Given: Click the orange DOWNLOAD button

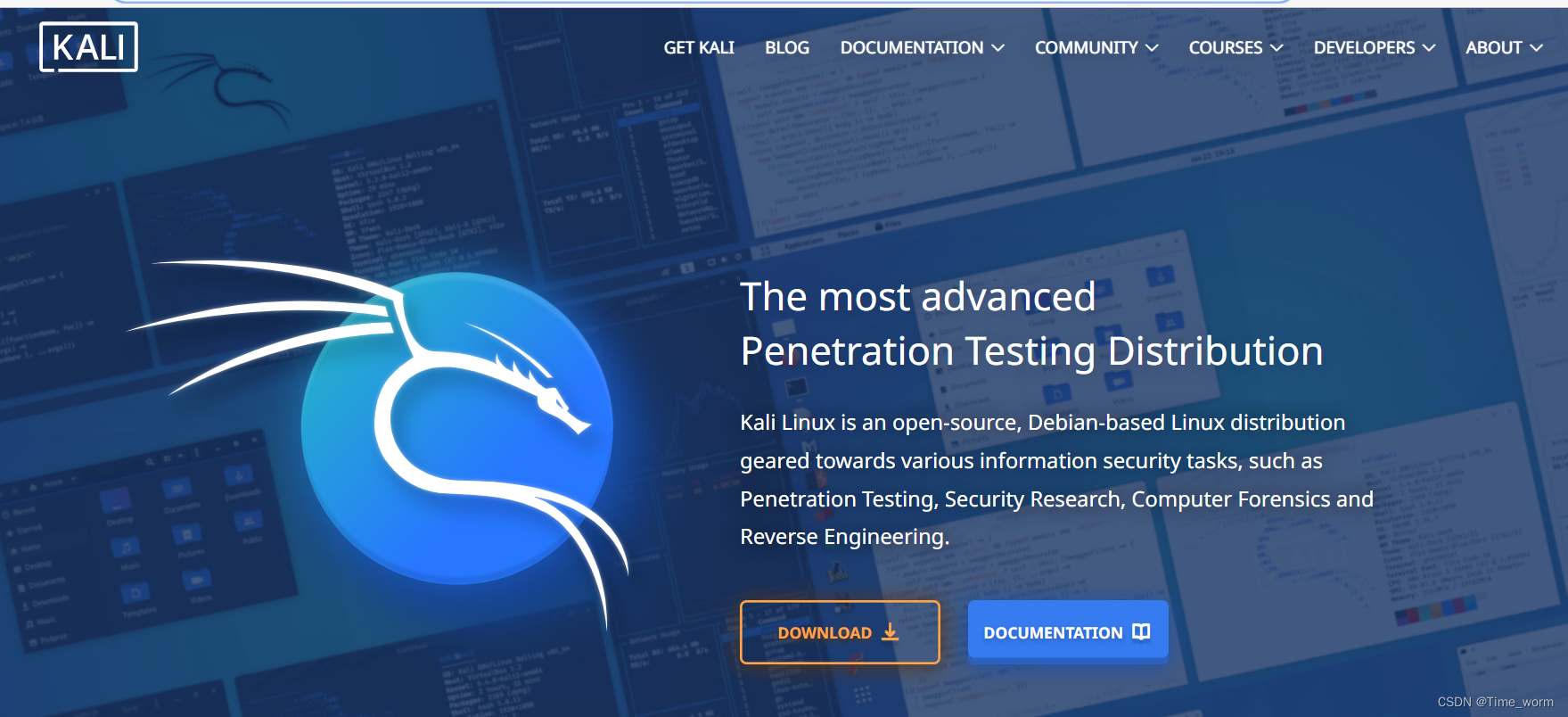Looking at the screenshot, I should click(840, 632).
